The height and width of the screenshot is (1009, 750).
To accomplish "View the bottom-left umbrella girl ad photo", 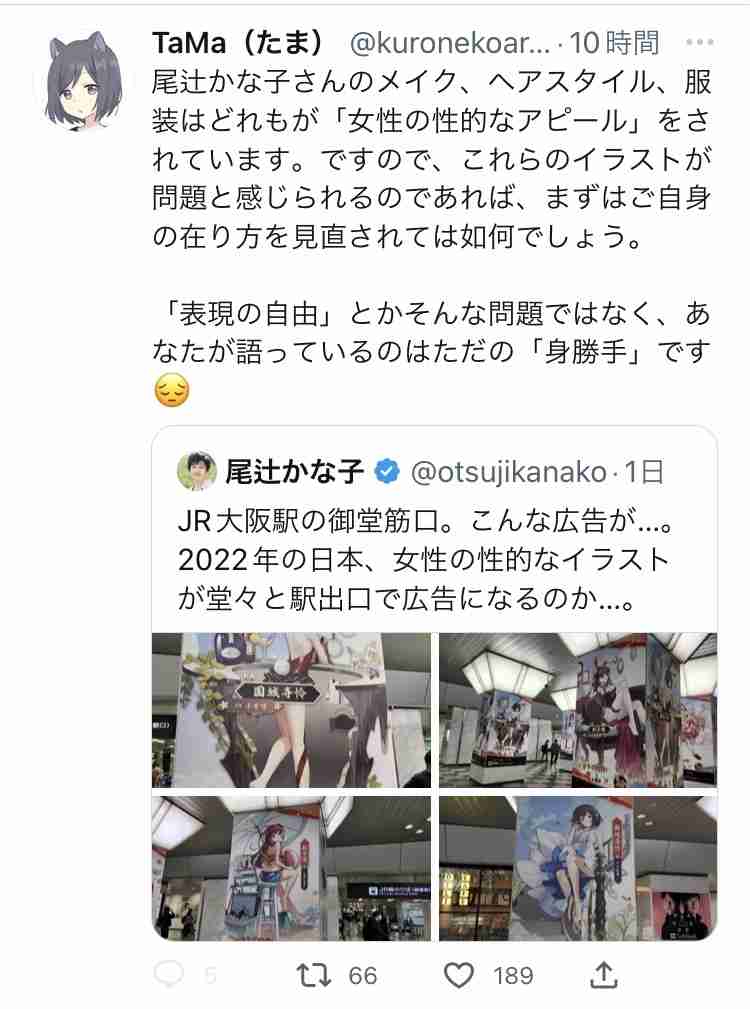I will (291, 868).
